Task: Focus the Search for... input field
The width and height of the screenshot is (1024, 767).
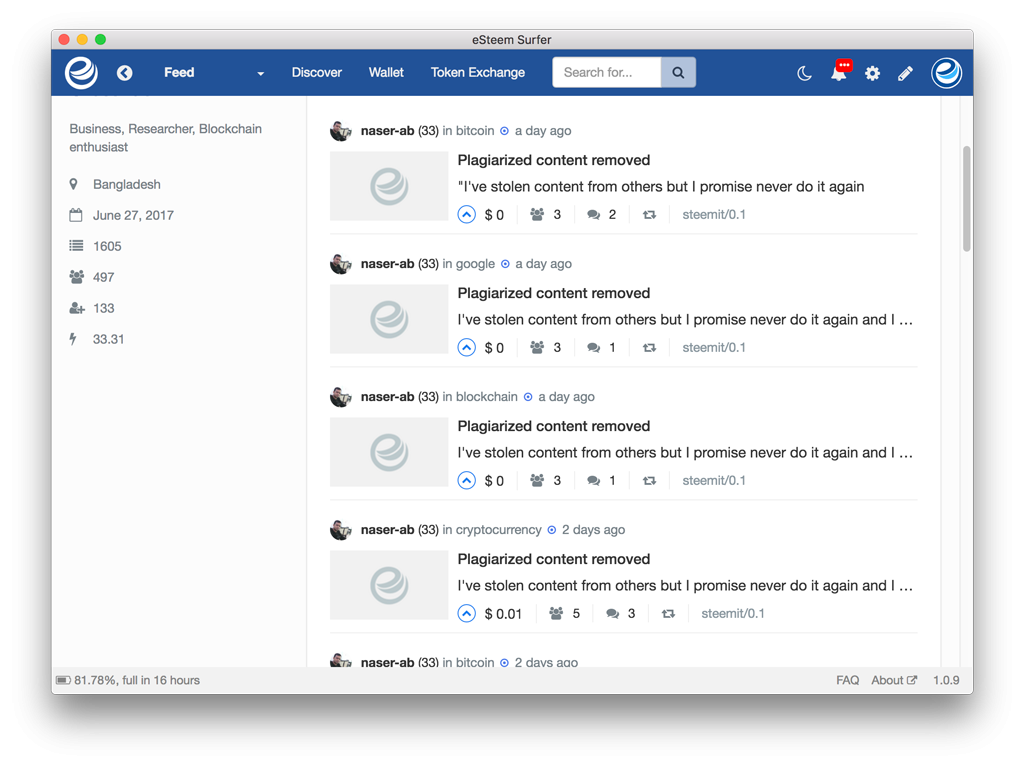Action: tap(607, 73)
